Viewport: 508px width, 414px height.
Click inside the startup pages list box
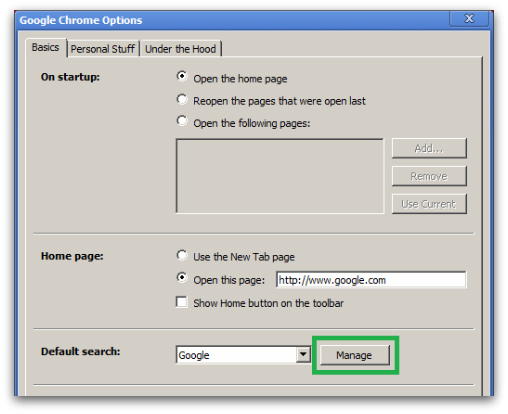coord(280,176)
